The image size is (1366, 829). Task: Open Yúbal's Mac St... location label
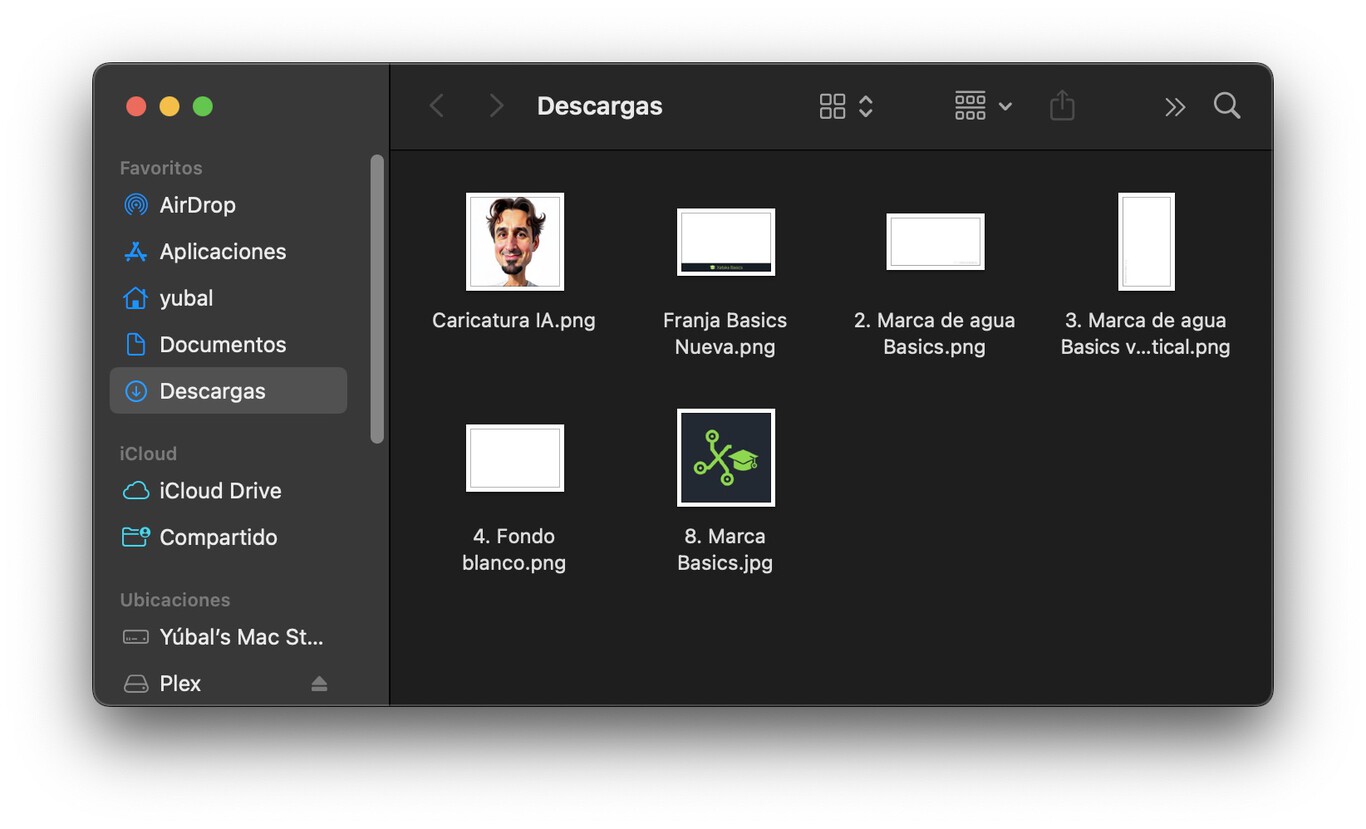(x=242, y=637)
